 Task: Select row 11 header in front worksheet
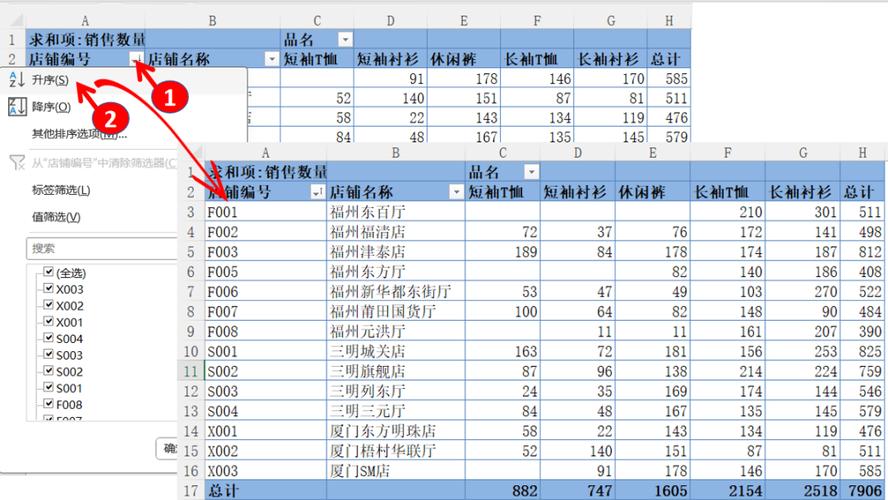tap(191, 371)
